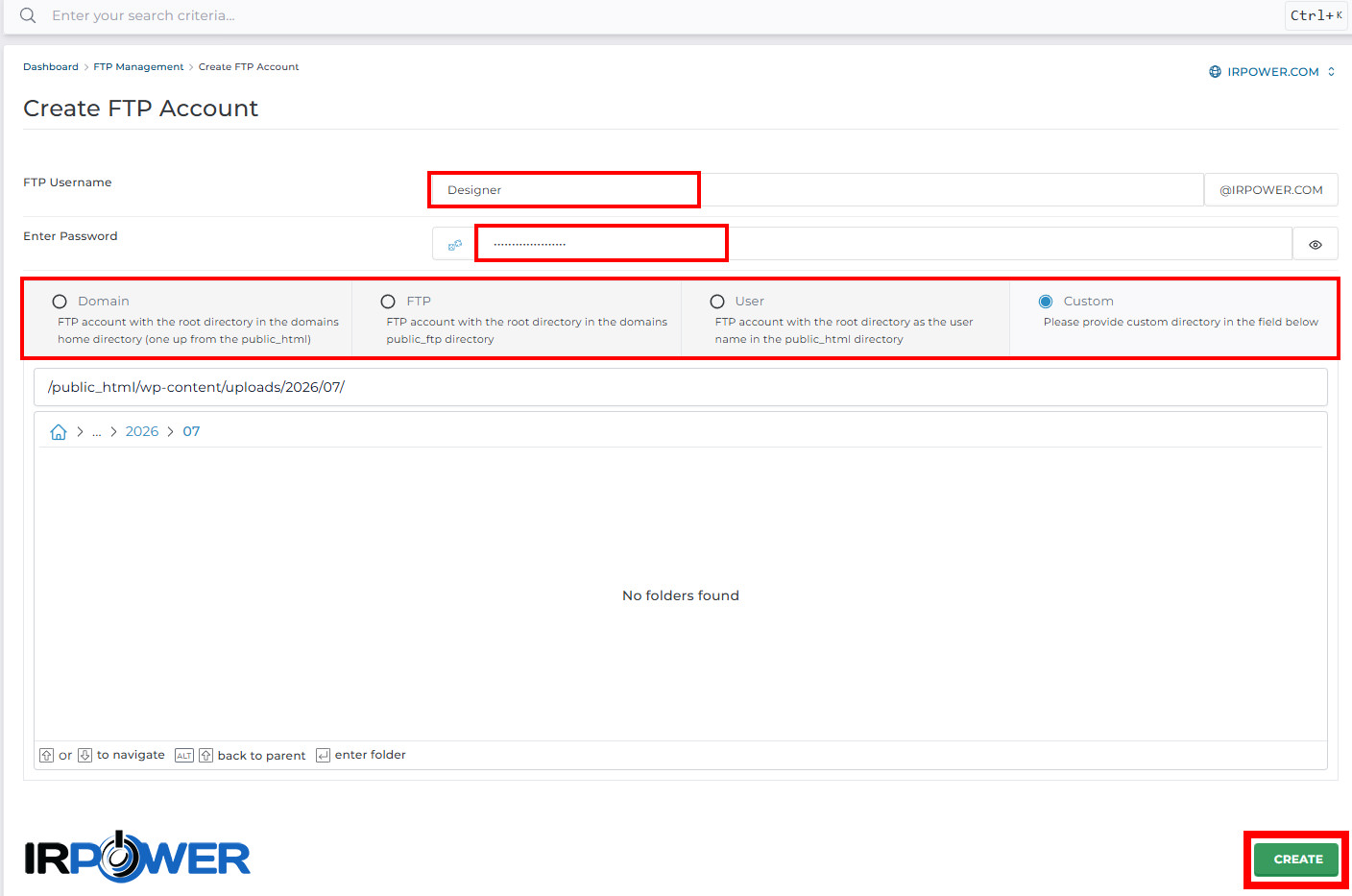The image size is (1352, 896).
Task: Click the enter-key hint icon
Action: tap(323, 756)
